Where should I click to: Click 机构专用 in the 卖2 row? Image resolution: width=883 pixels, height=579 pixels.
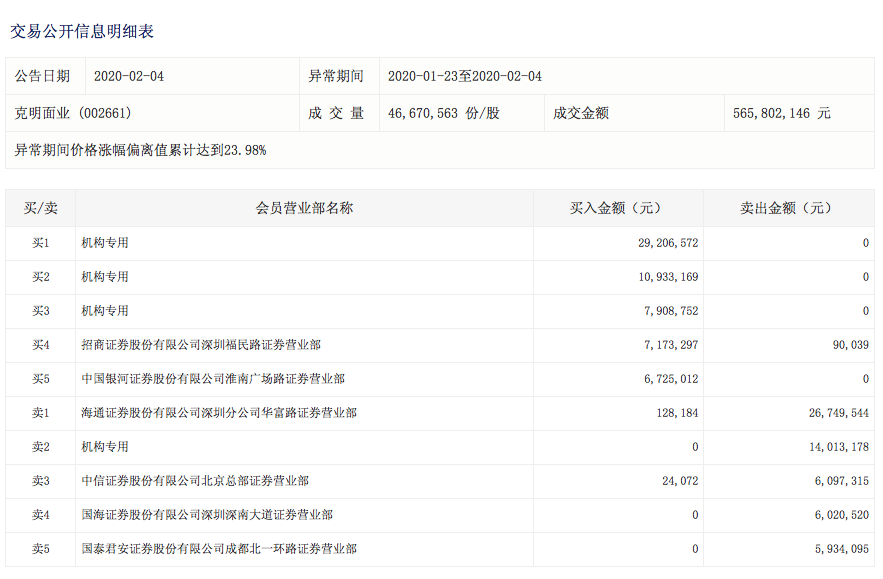coord(105,447)
